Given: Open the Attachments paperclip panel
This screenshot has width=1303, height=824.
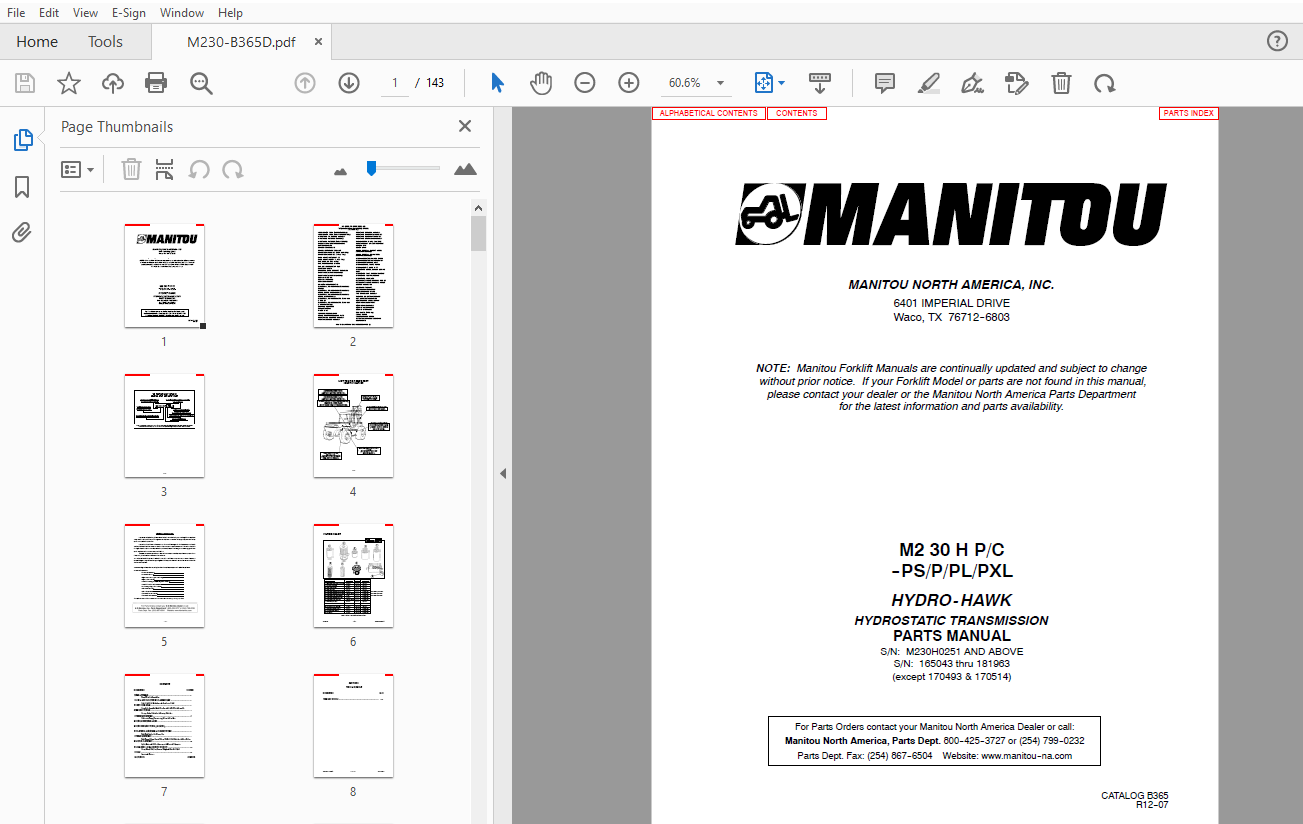Looking at the screenshot, I should 22,233.
